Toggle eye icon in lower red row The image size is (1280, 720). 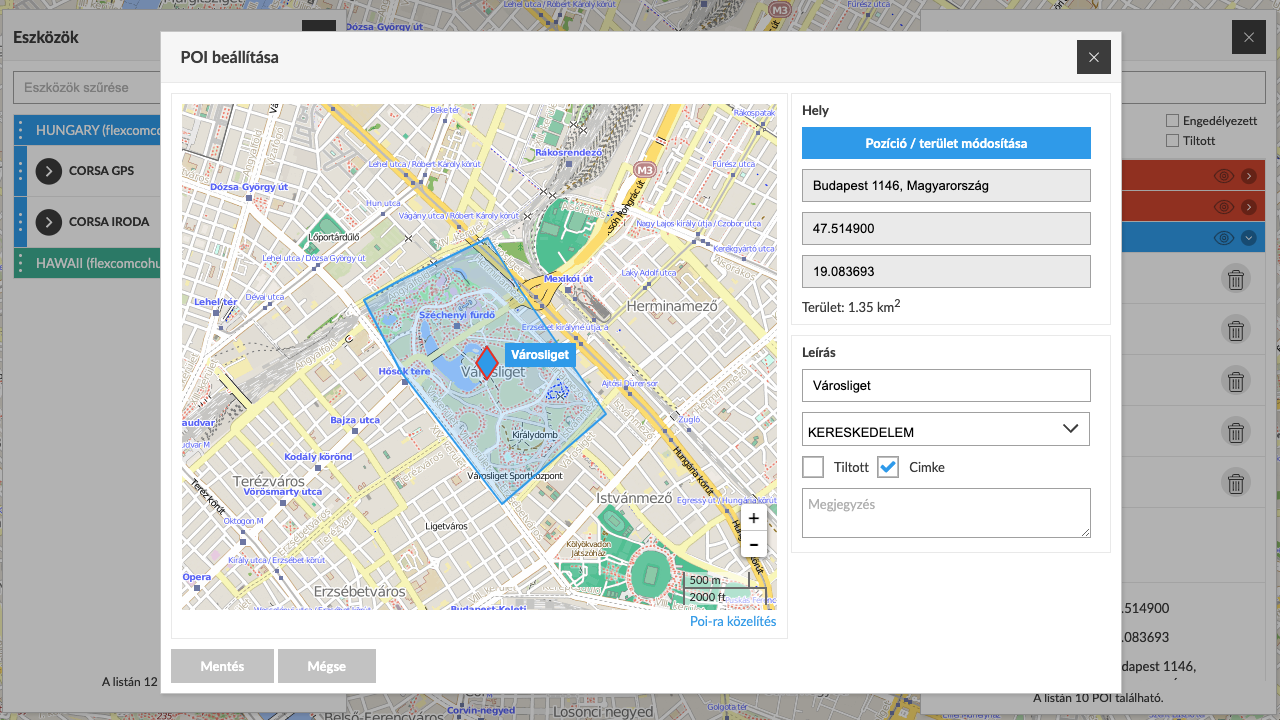pyautogui.click(x=1224, y=207)
